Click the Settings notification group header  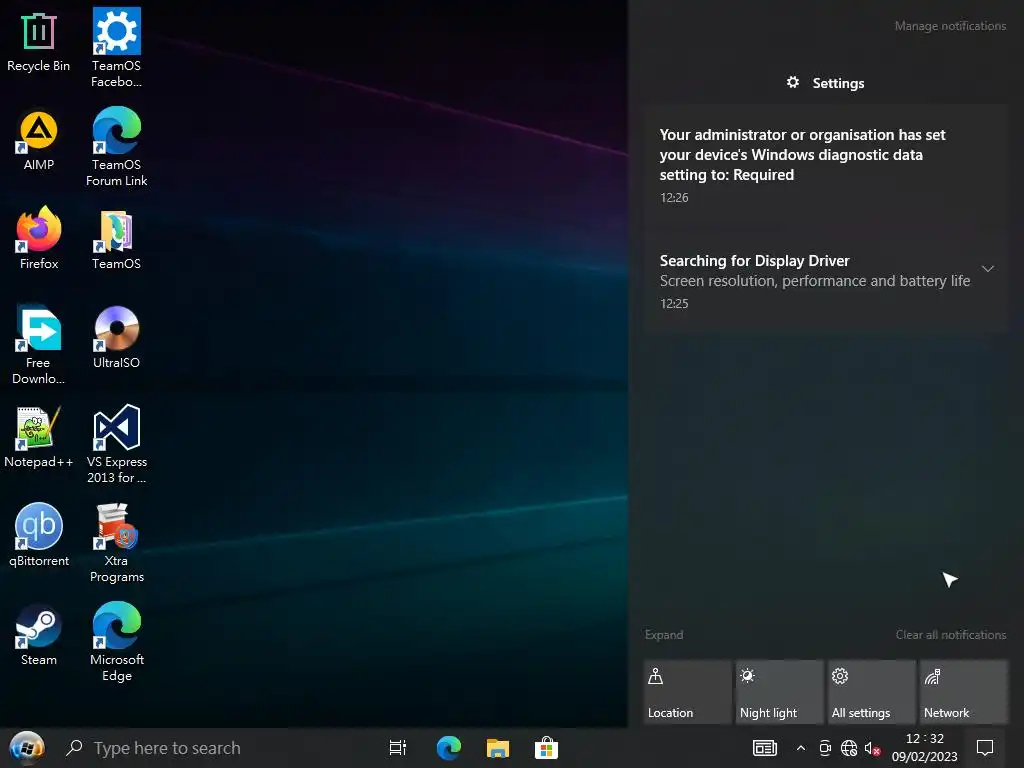point(825,83)
